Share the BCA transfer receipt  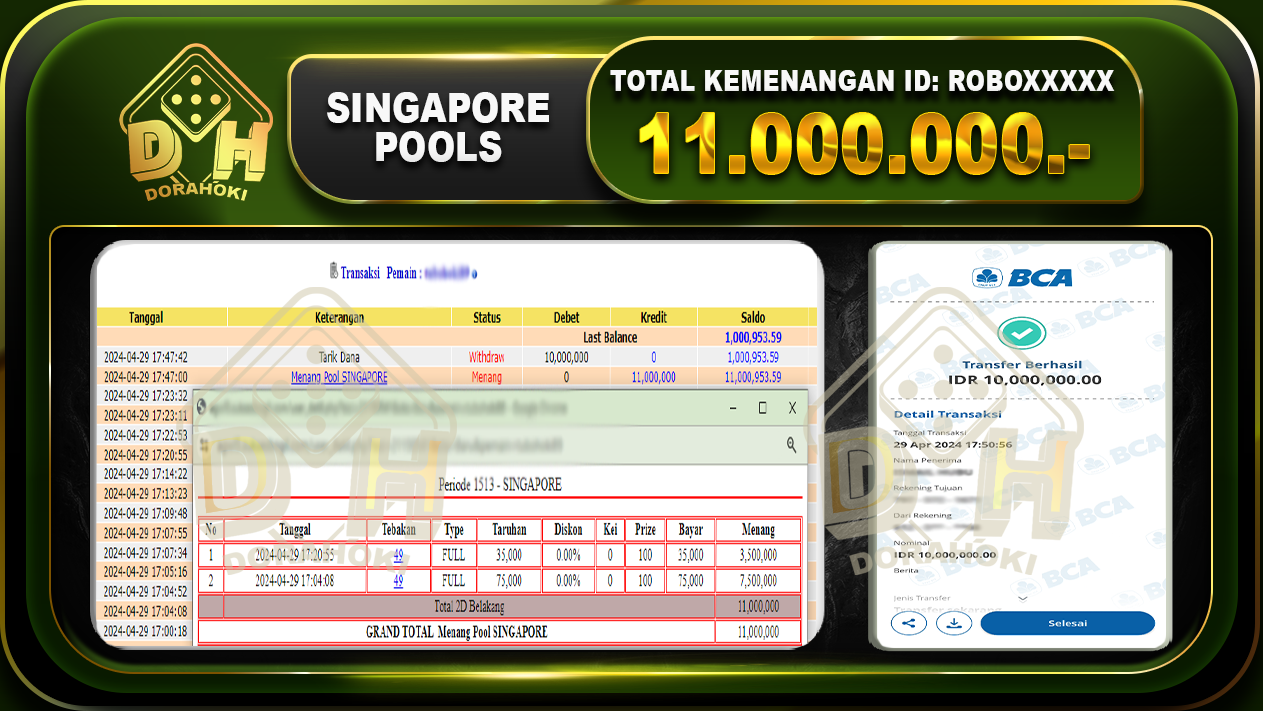click(x=908, y=622)
